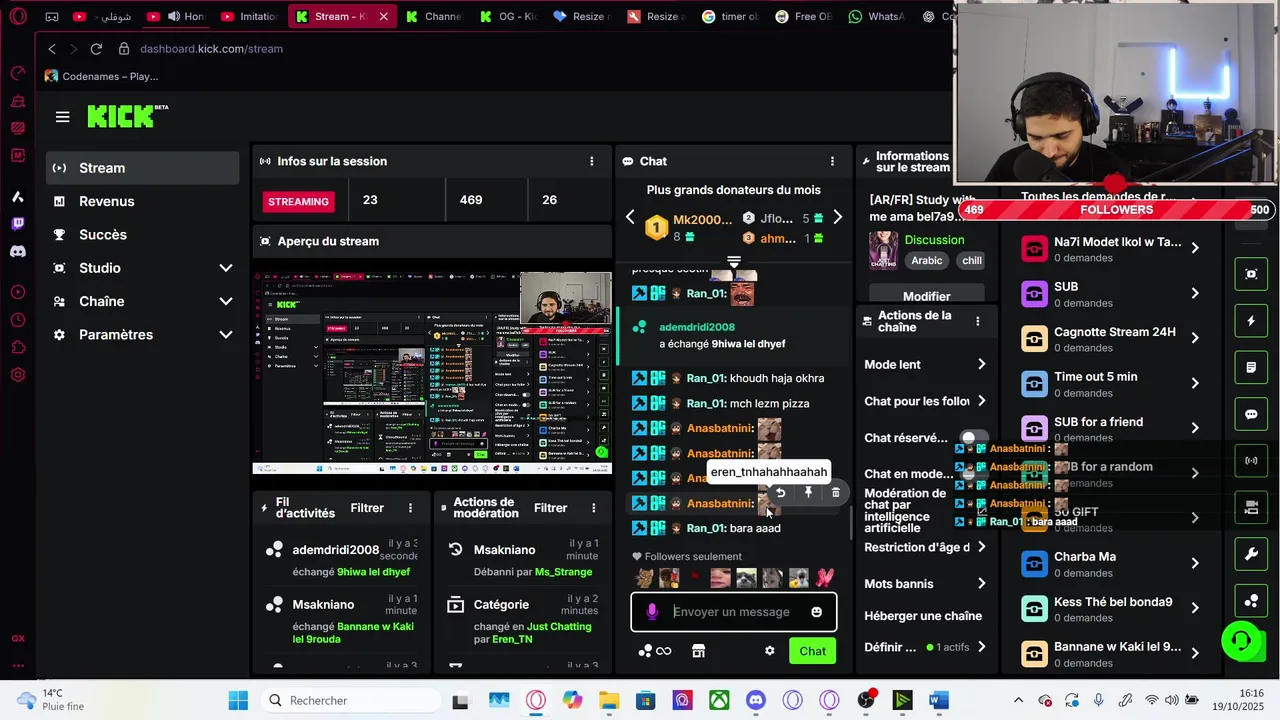Open Word from the taskbar

click(x=938, y=701)
